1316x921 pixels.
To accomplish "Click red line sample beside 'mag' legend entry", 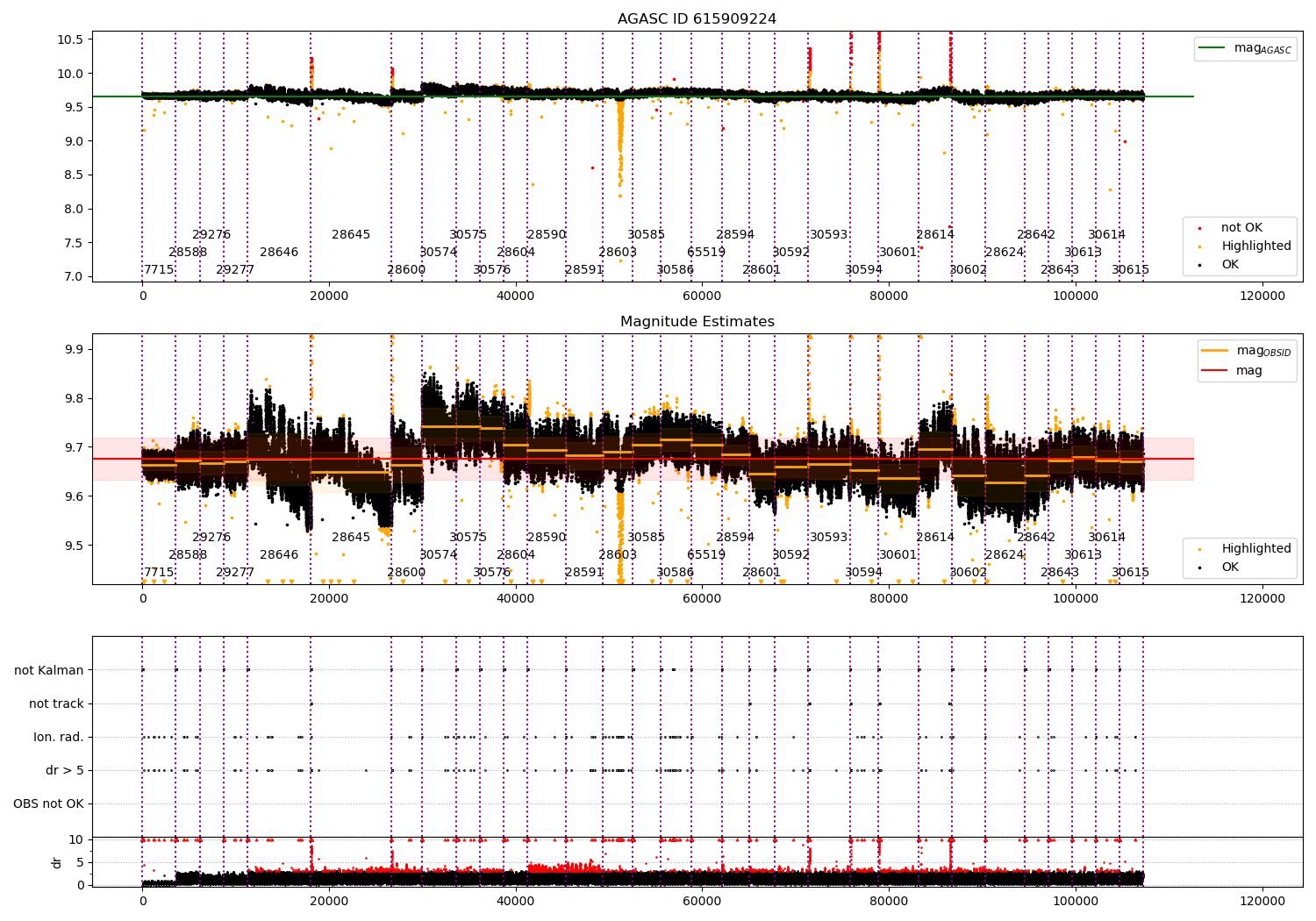I will tap(1216, 371).
